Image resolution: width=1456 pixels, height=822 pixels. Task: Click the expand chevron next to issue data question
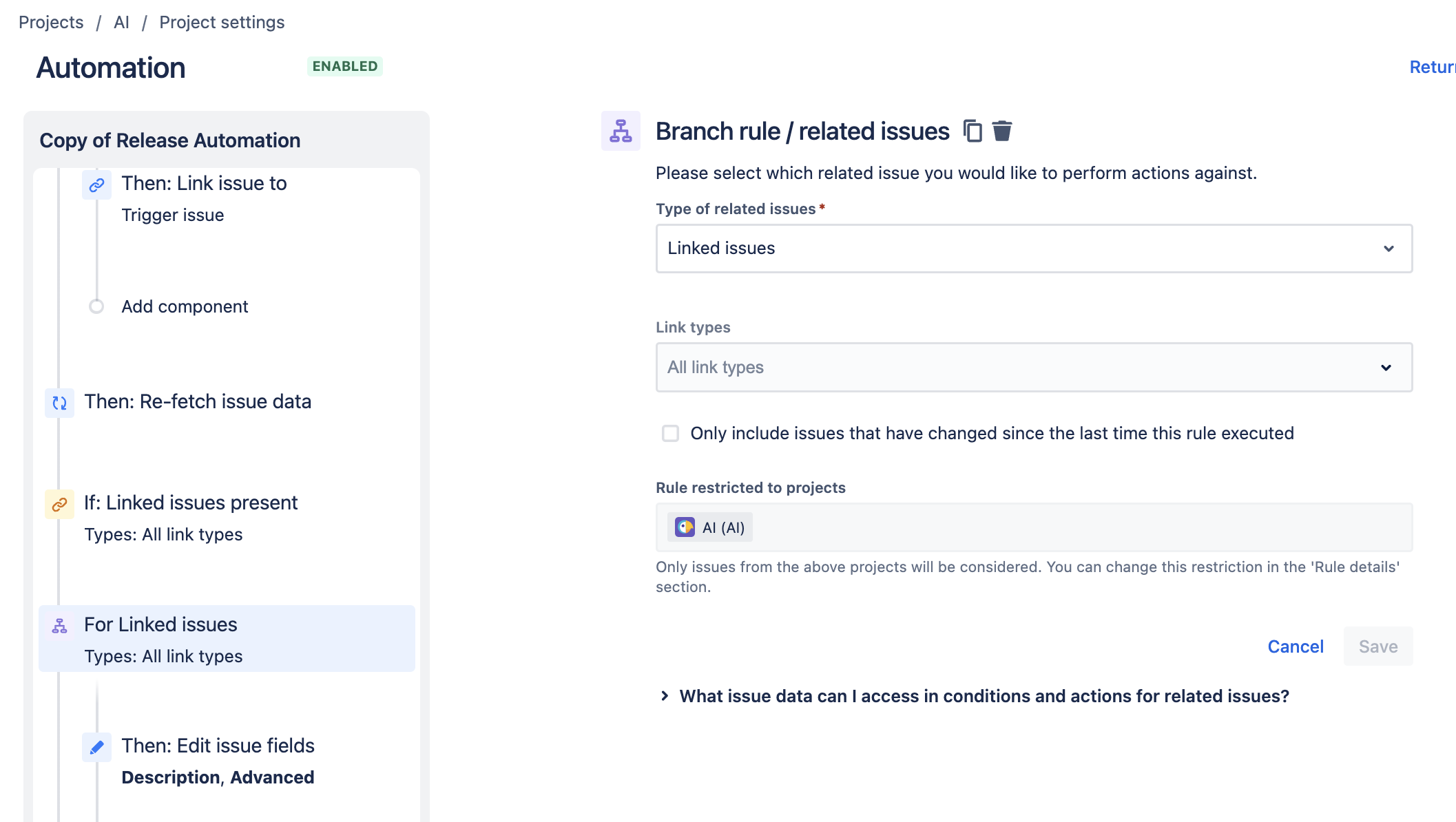coord(665,696)
